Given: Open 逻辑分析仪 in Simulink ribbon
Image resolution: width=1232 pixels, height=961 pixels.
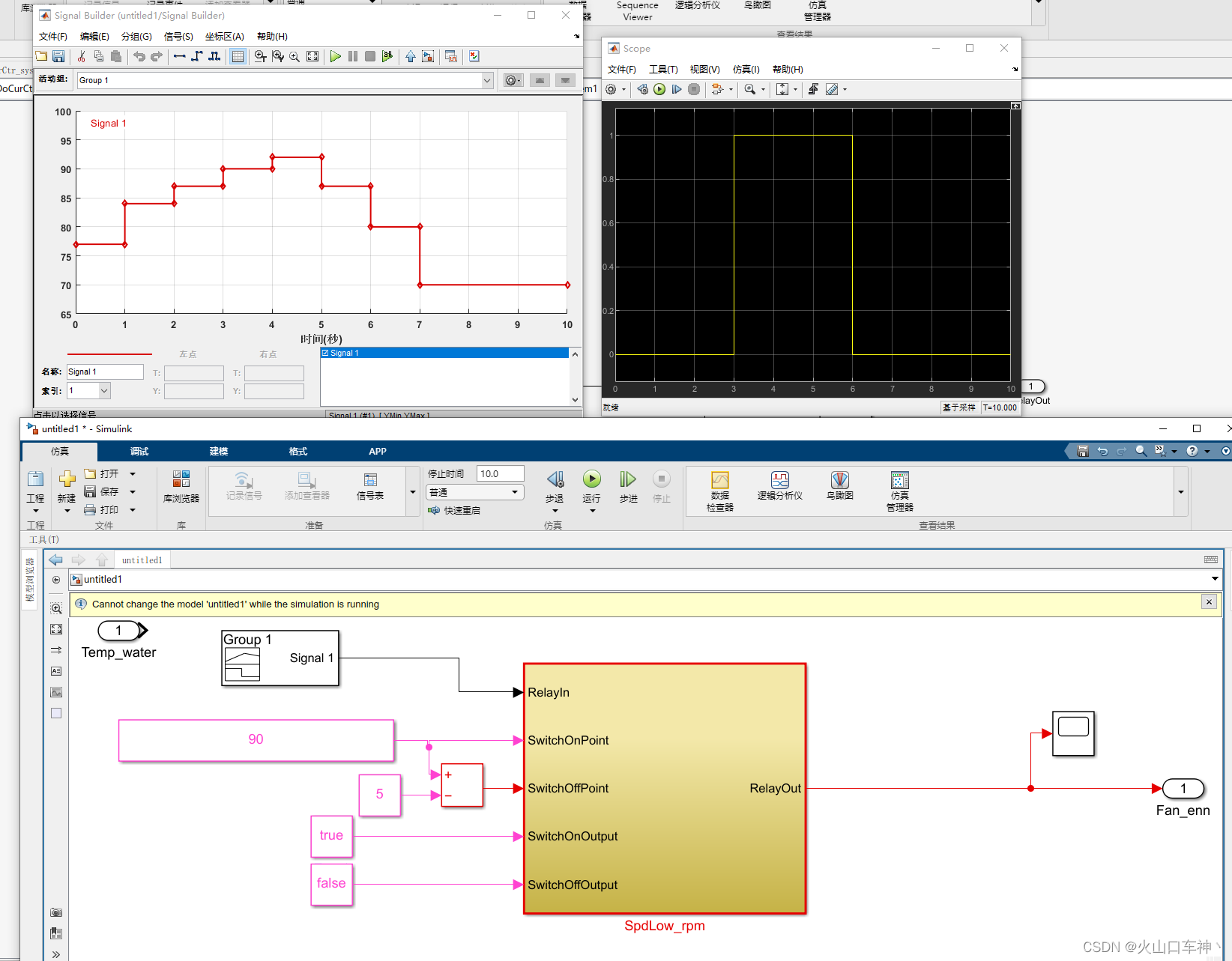Looking at the screenshot, I should tap(780, 486).
